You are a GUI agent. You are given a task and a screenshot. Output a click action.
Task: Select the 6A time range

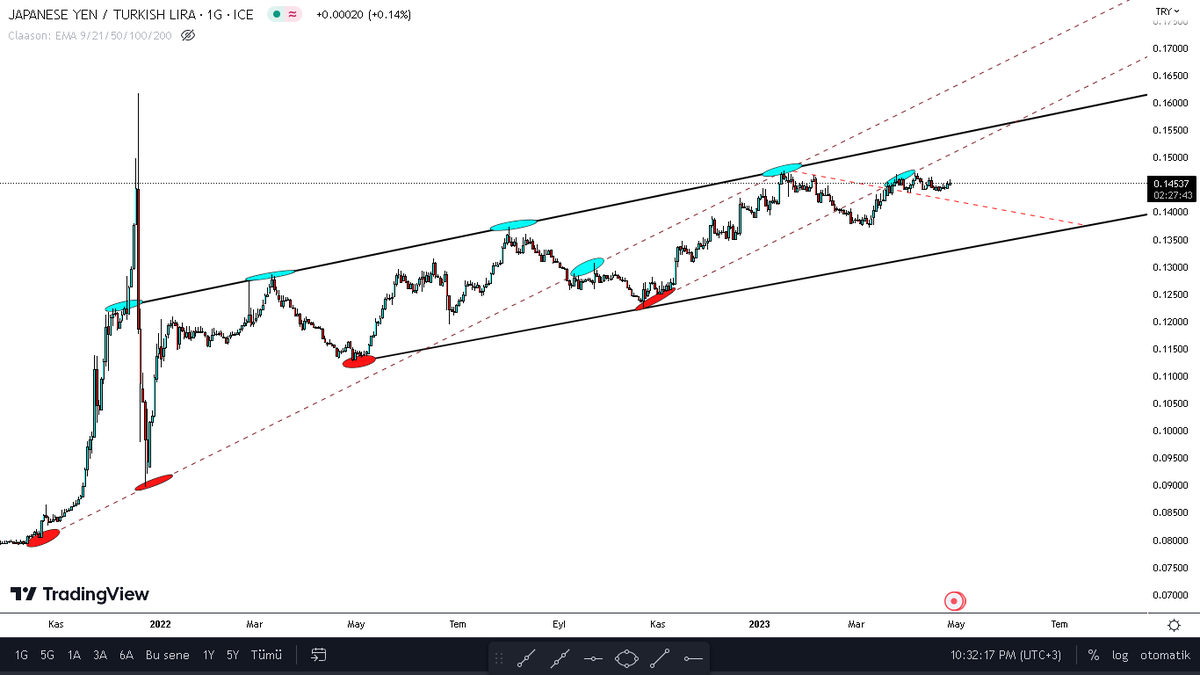(126, 655)
